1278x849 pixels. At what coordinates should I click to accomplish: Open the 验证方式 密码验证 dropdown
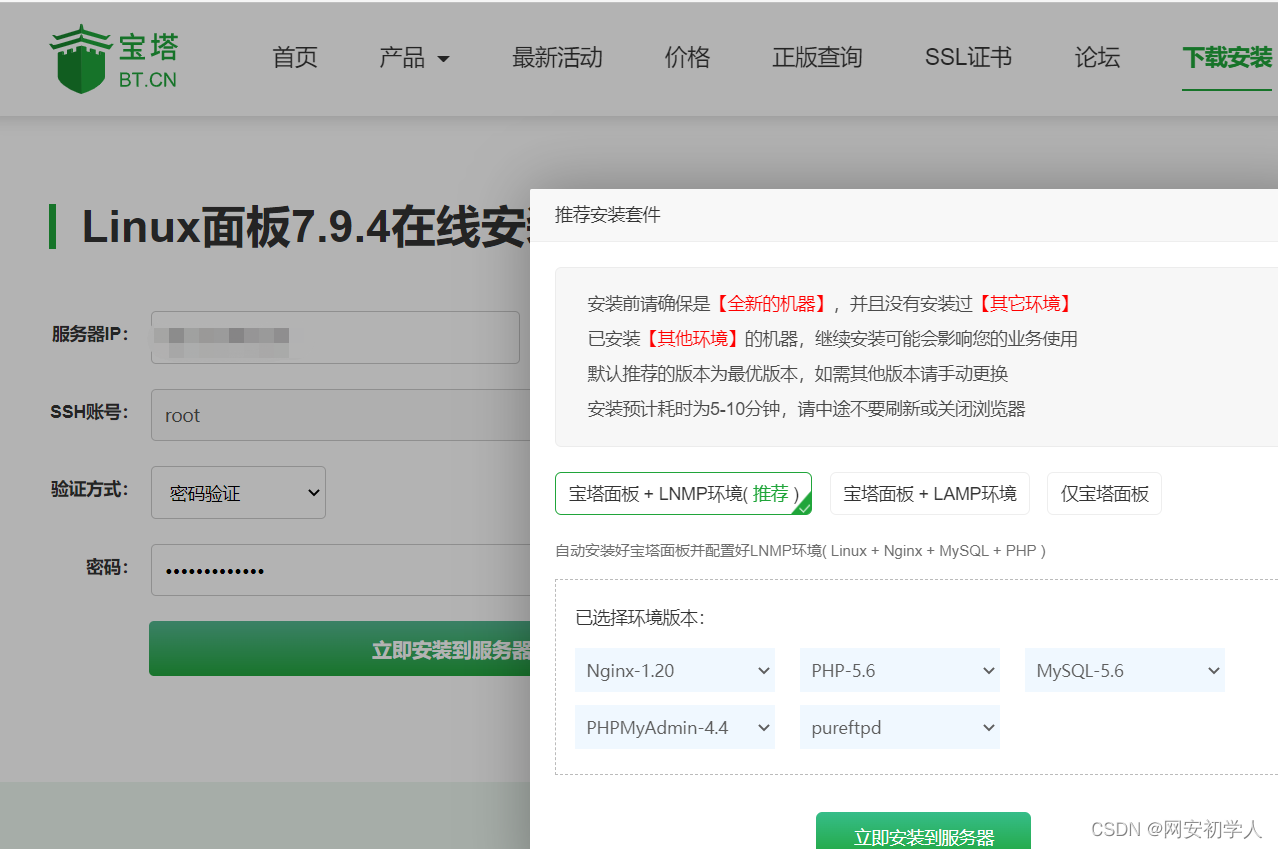point(238,493)
